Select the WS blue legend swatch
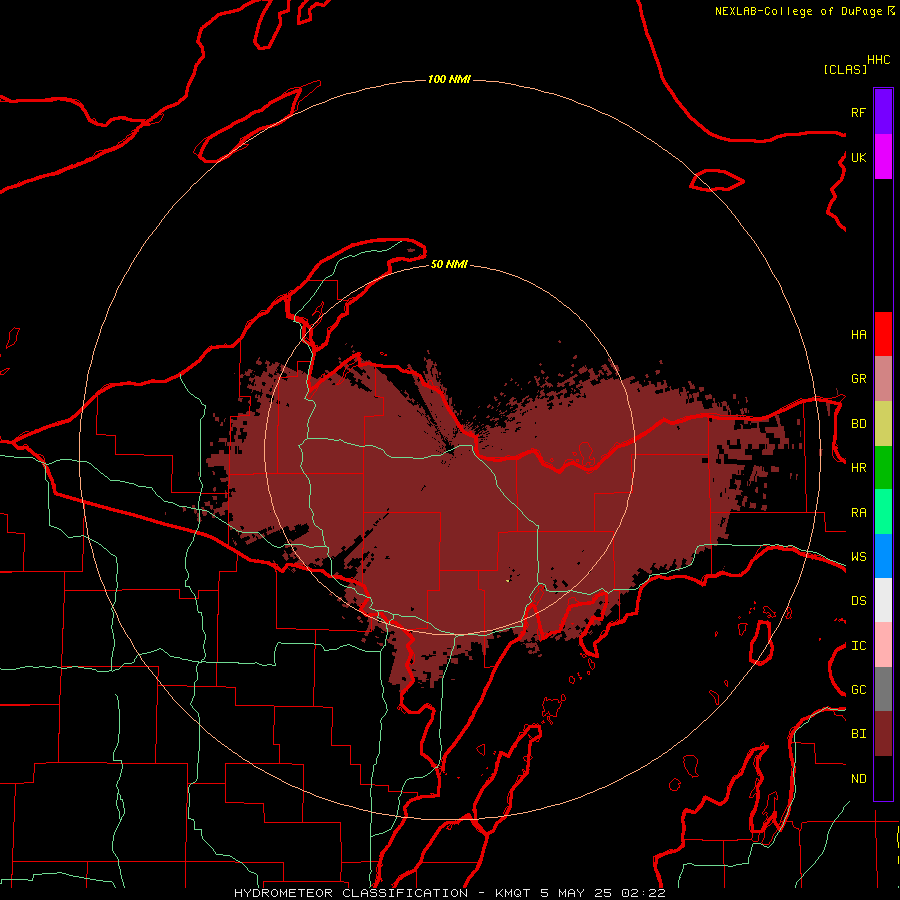The width and height of the screenshot is (900, 900). click(x=883, y=556)
